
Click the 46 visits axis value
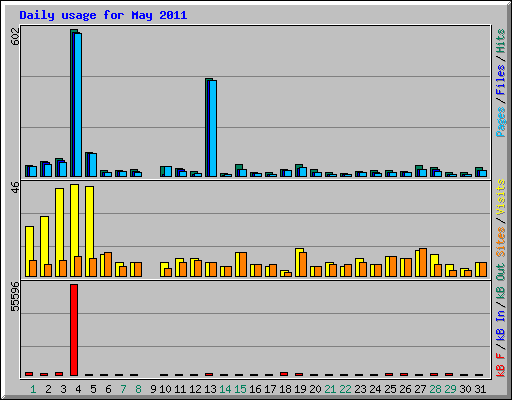(x=16, y=187)
